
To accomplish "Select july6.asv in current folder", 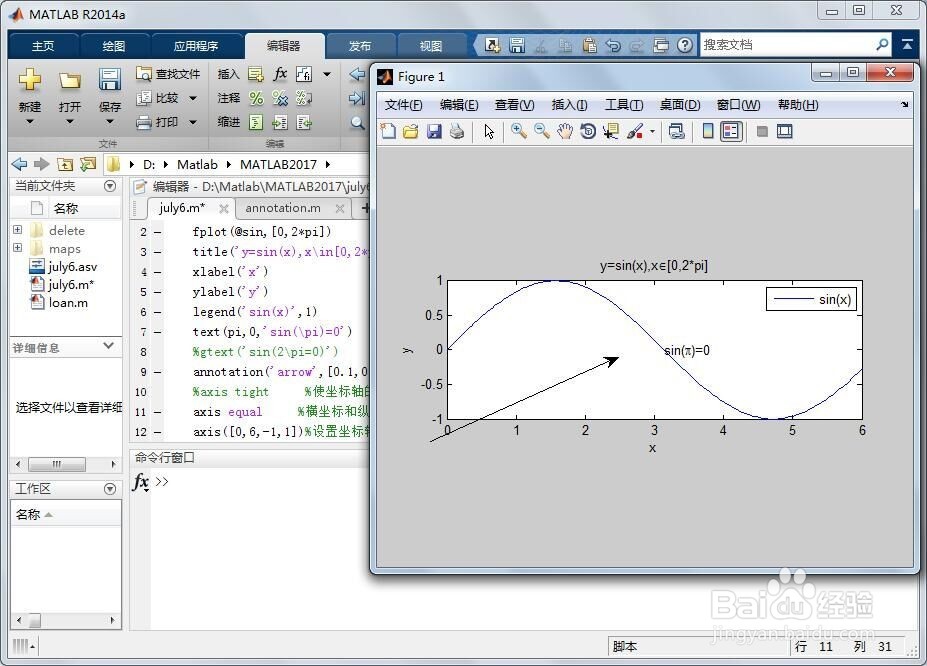I will [x=63, y=267].
